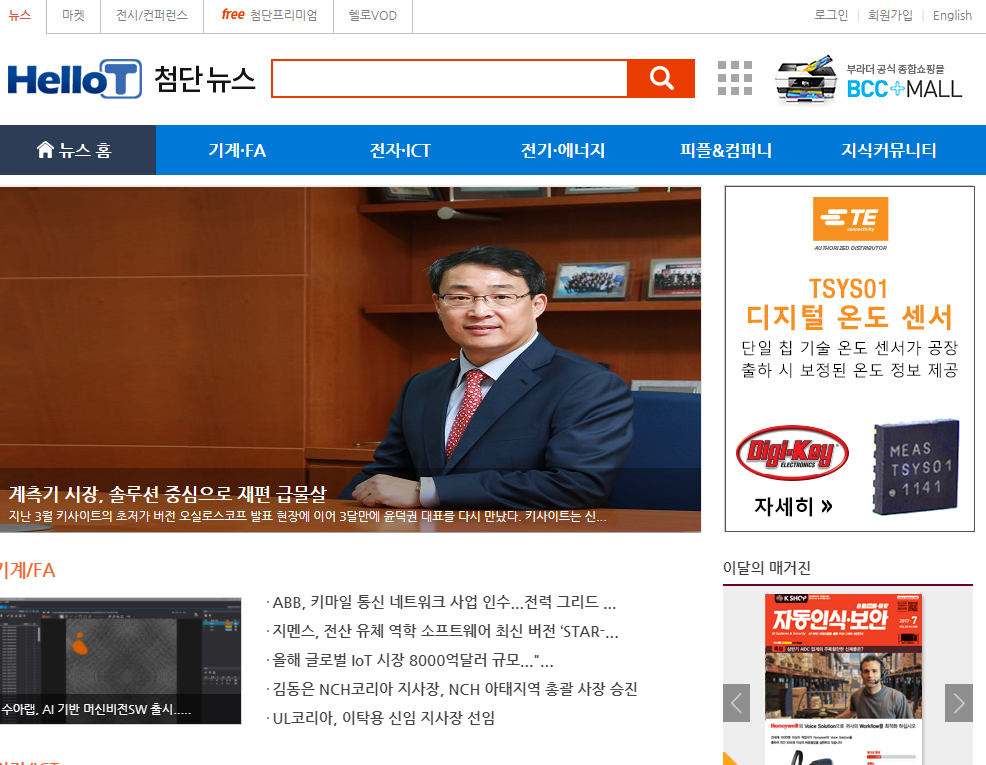The height and width of the screenshot is (765, 986).
Task: Select the 전기·에너지 menu item
Action: click(563, 151)
